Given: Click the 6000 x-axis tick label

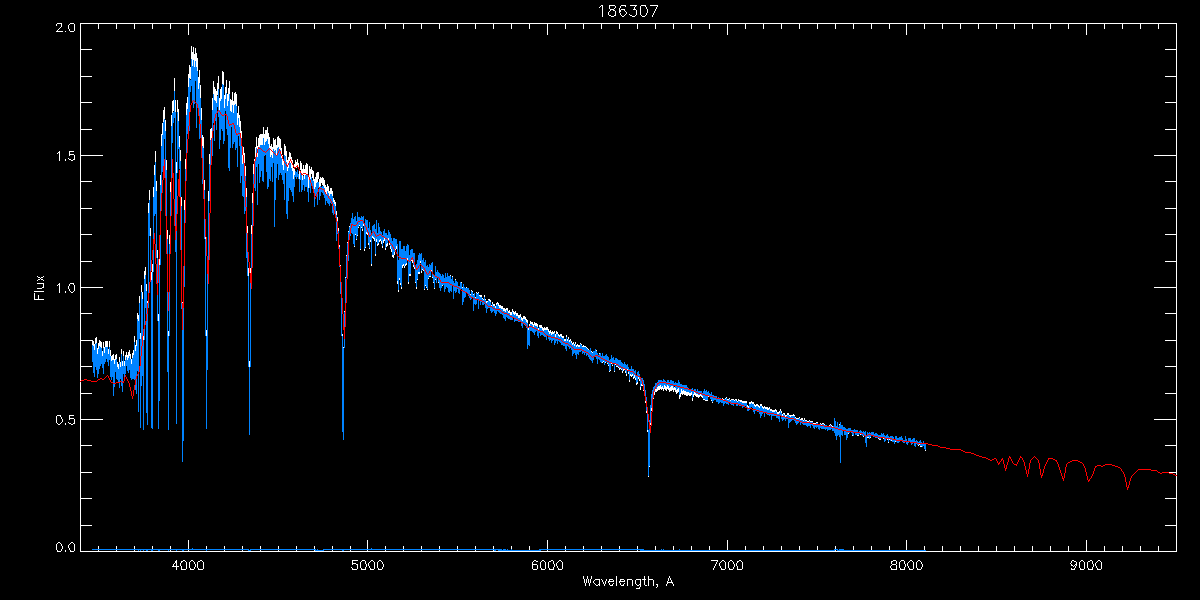Looking at the screenshot, I should (x=547, y=564).
